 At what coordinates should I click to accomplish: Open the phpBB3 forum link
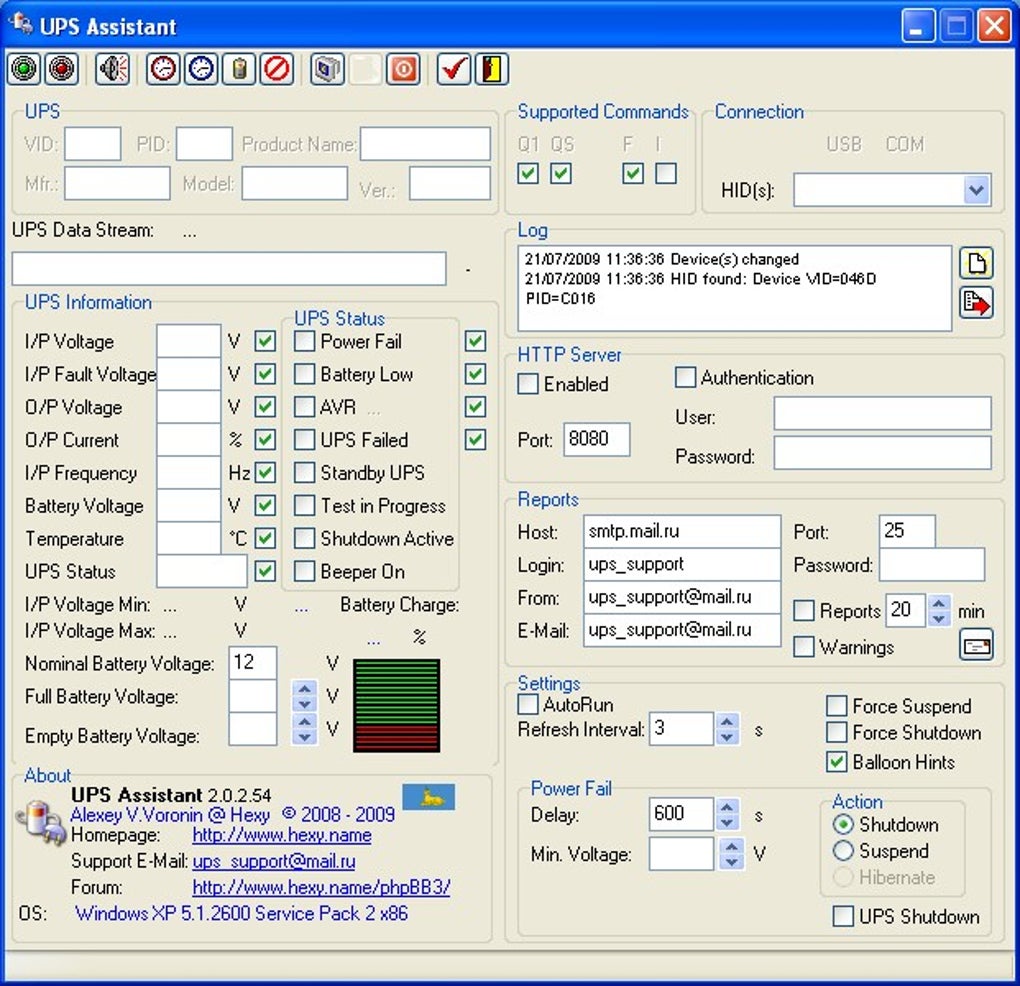(321, 887)
